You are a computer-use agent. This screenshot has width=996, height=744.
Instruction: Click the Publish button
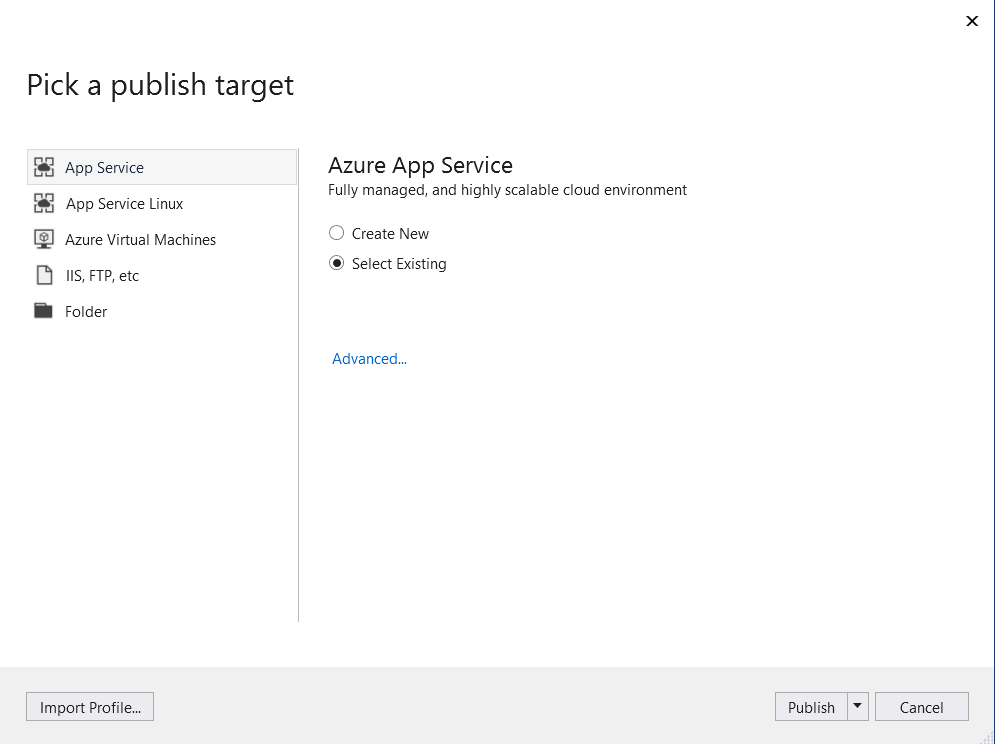[811, 707]
